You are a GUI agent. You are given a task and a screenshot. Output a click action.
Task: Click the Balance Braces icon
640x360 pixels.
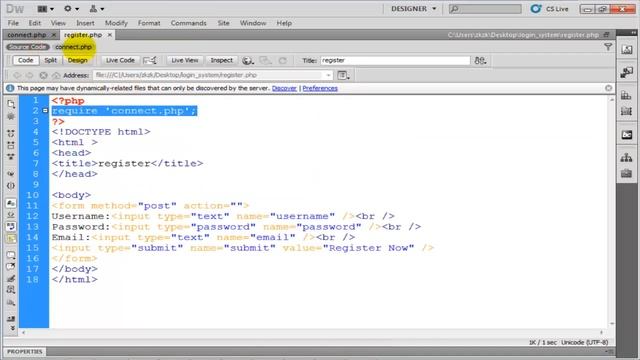(11, 186)
